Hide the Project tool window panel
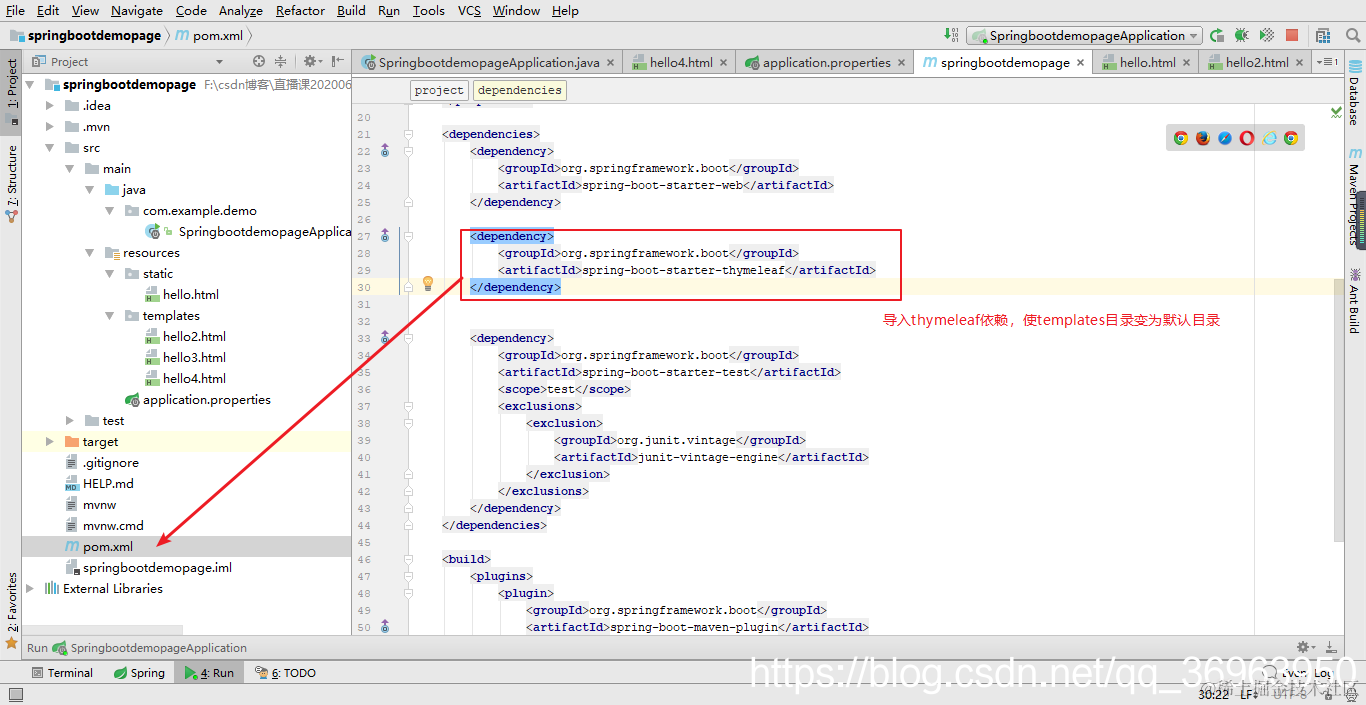This screenshot has height=705, width=1366. (338, 61)
